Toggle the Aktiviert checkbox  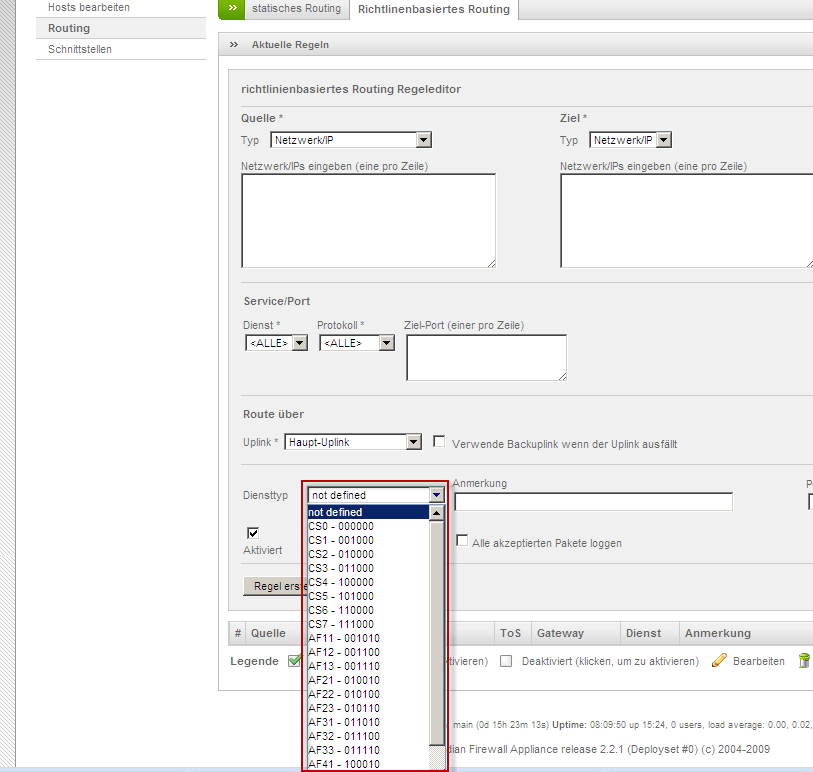tap(253, 533)
